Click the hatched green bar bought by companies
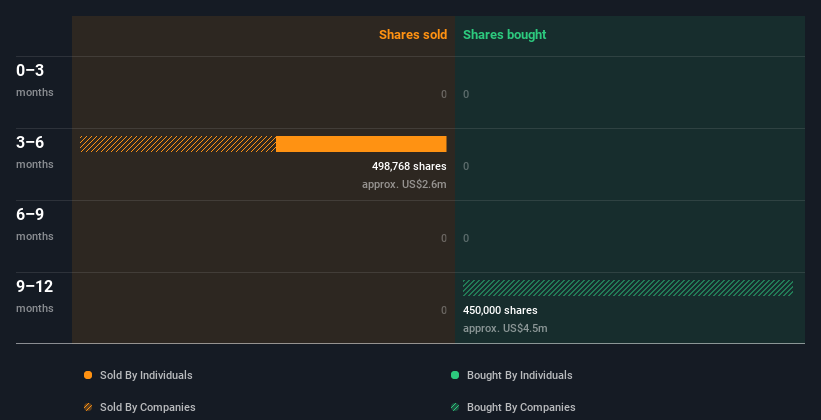The width and height of the screenshot is (821, 420). [x=628, y=288]
